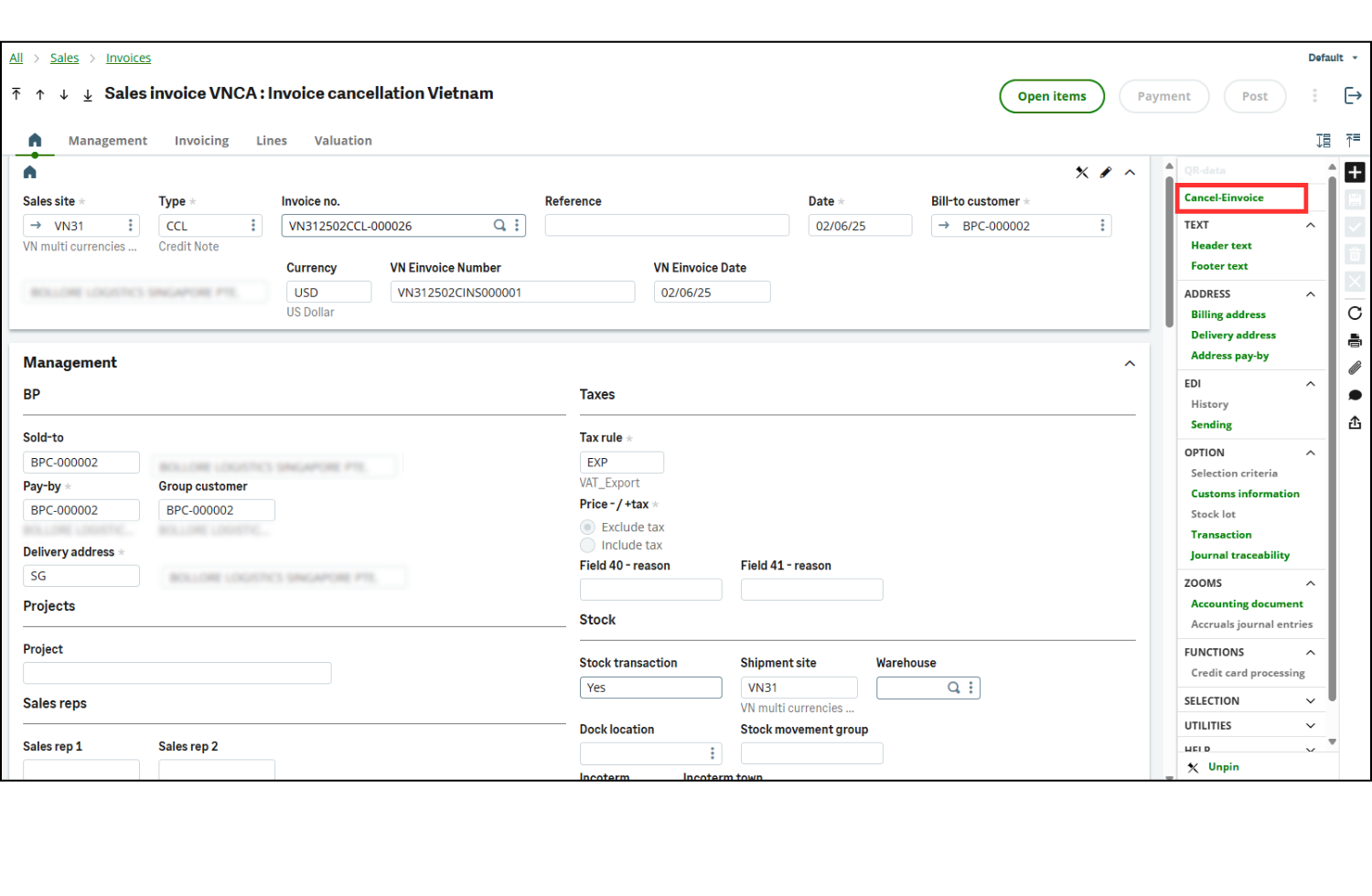Viewport: 1372px width, 896px height.
Task: Click the Open items button
Action: tap(1052, 96)
